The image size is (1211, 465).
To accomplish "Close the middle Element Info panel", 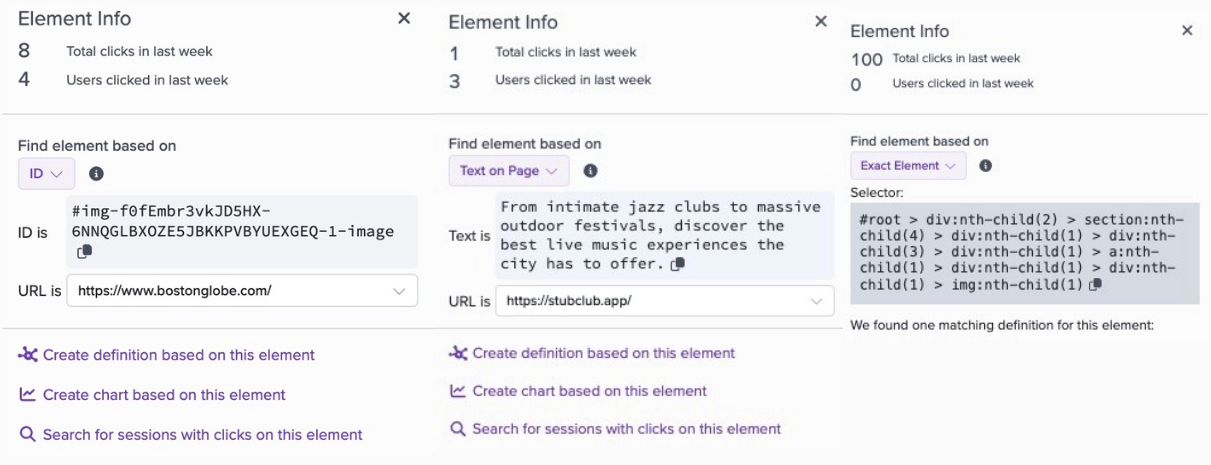I will (x=821, y=21).
